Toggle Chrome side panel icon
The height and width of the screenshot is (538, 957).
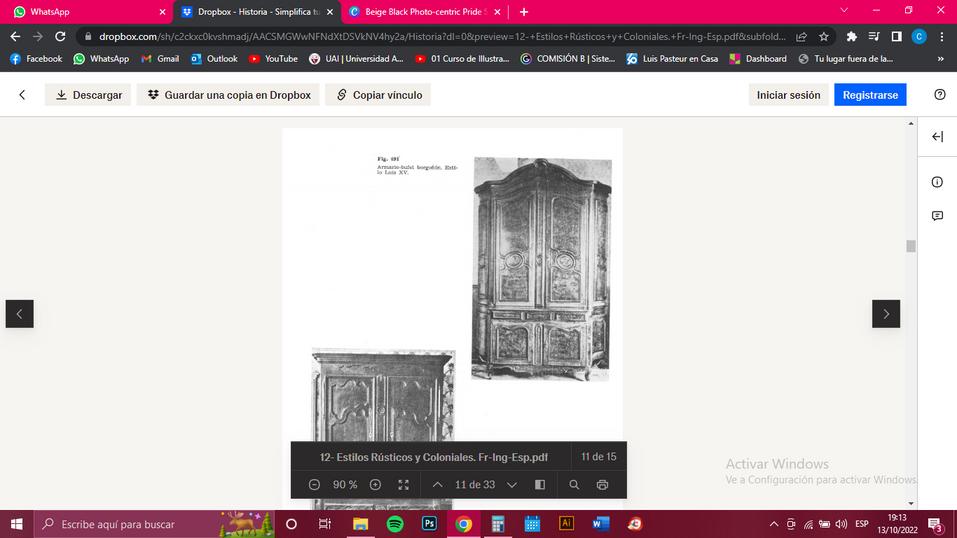pos(896,37)
